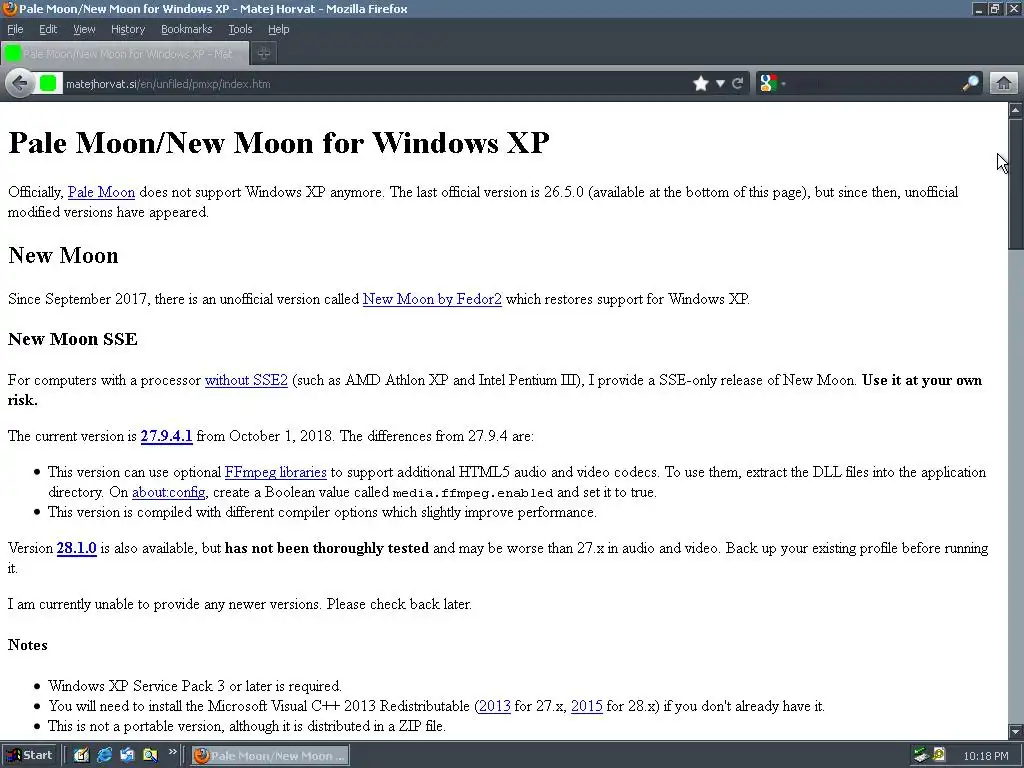Open the Tools menu
The height and width of the screenshot is (768, 1024).
pos(240,29)
